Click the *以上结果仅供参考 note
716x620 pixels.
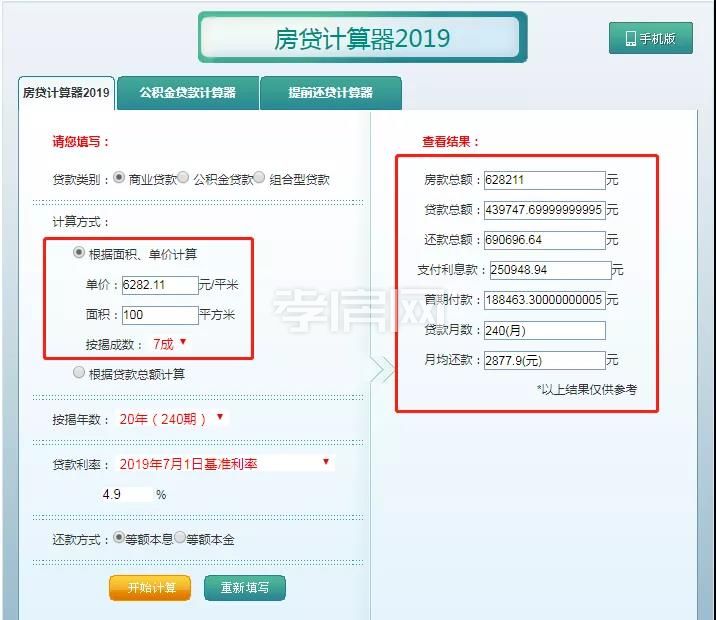tap(587, 389)
